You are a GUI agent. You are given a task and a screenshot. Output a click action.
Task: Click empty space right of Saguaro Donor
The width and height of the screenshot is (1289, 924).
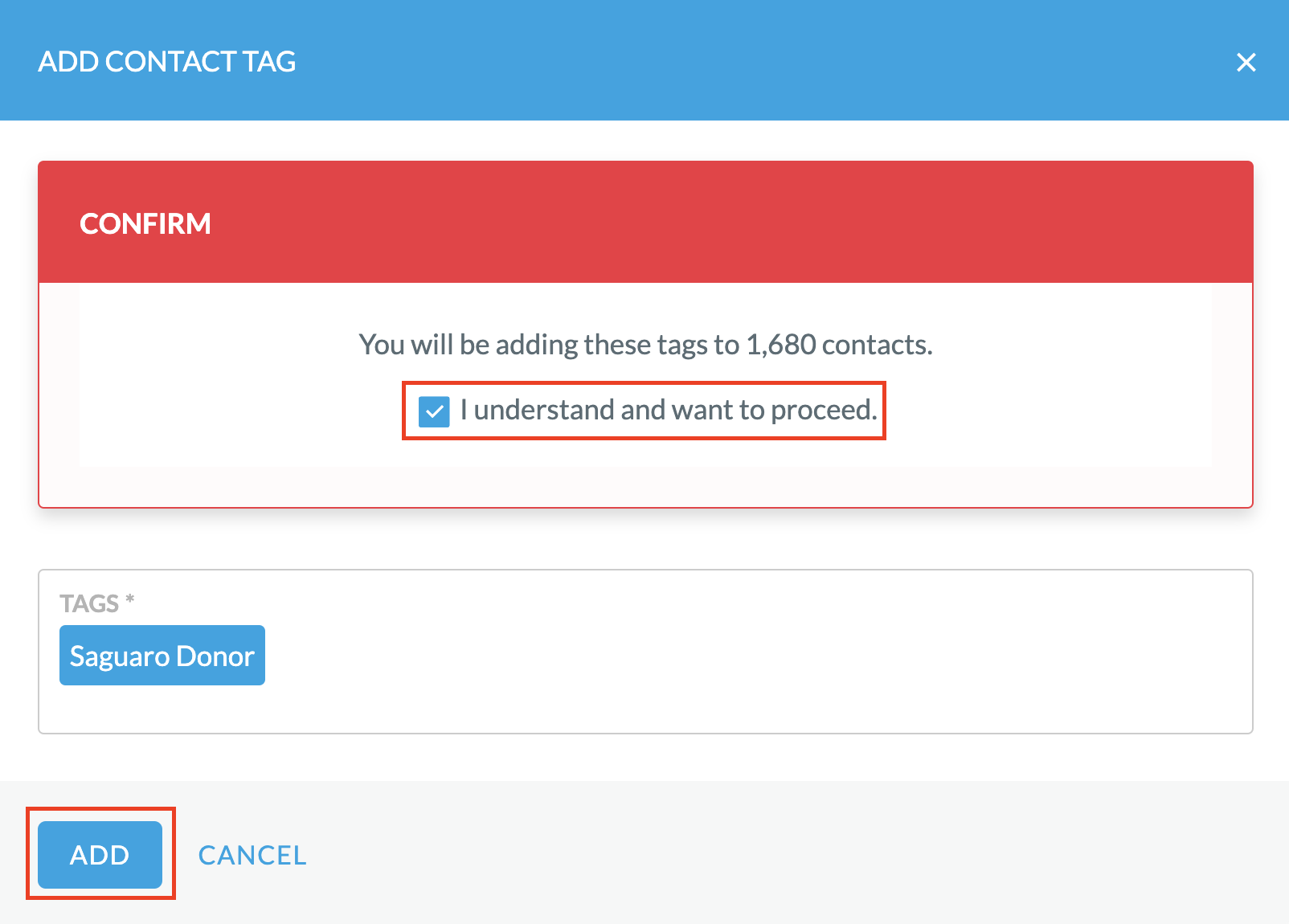click(x=755, y=656)
